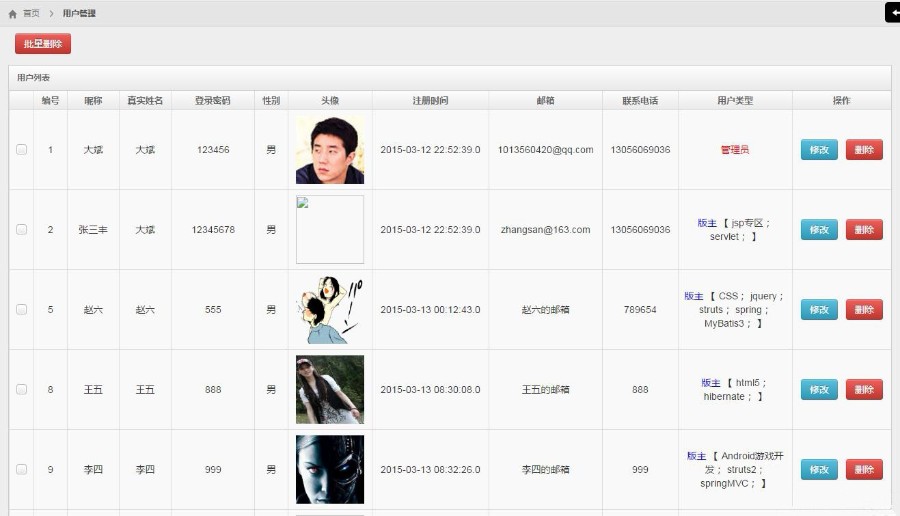Screen dimensions: 900x516
Task: Click the 操作 column header
Action: pos(841,100)
